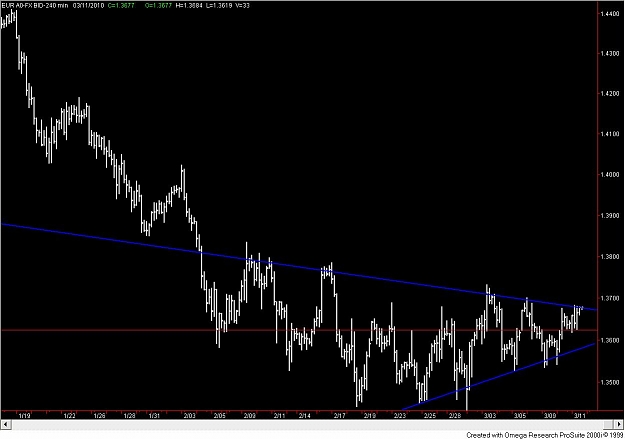This screenshot has height=439, width=625.
Task: Click the 1/19 date axis label
Action: point(25,415)
